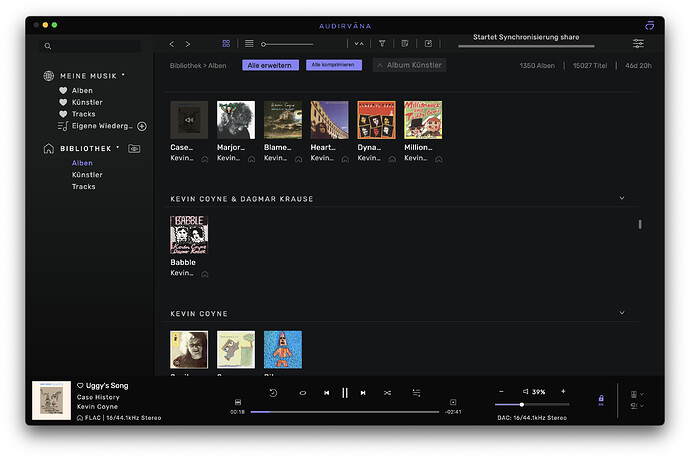Screen dimensions: 690x459
Task: Open the Millionaires album cover
Action: (423, 120)
